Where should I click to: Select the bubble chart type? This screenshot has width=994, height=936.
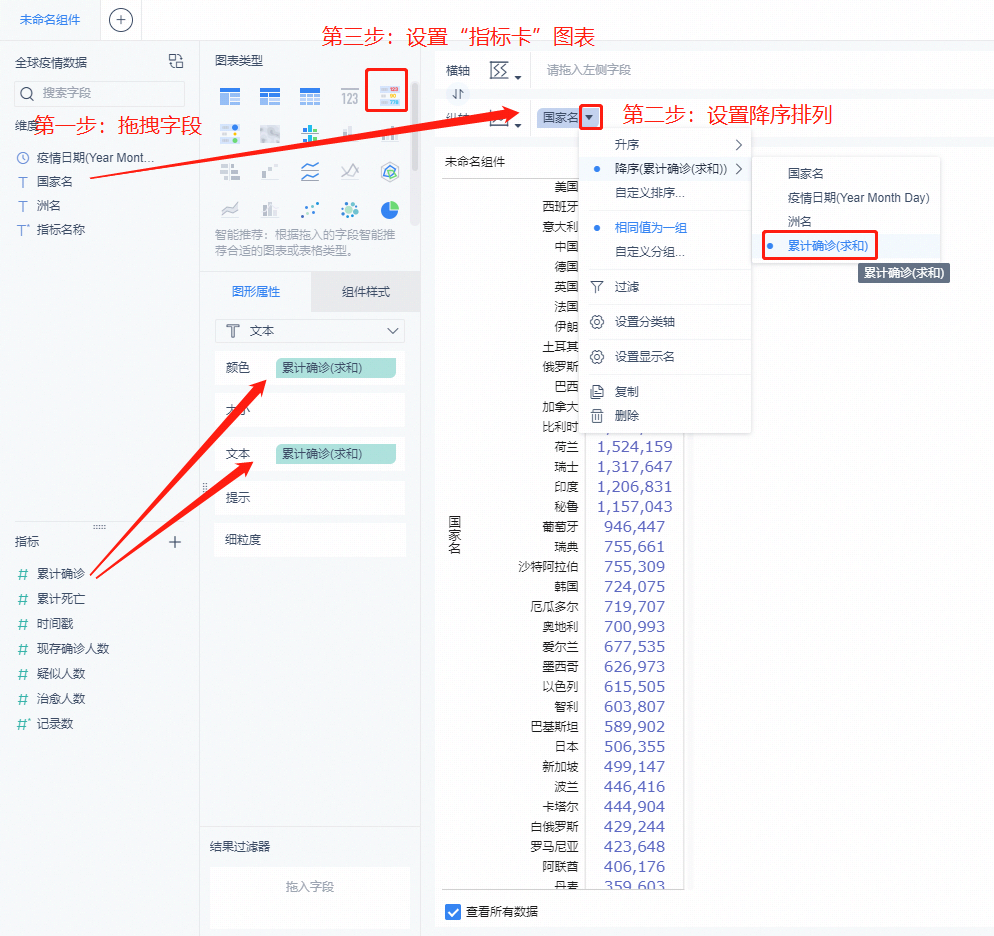click(348, 208)
